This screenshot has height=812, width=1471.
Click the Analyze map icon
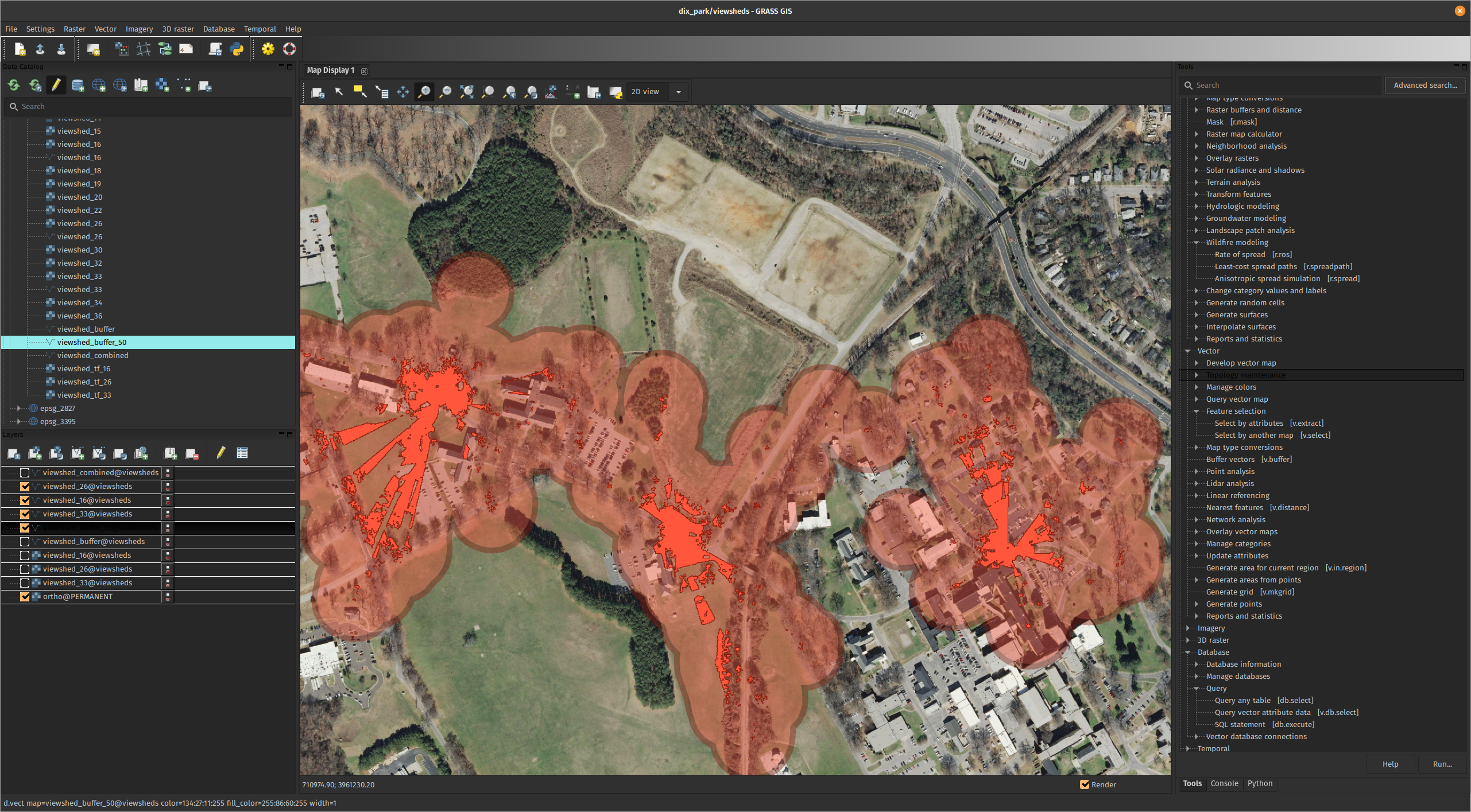(x=551, y=92)
